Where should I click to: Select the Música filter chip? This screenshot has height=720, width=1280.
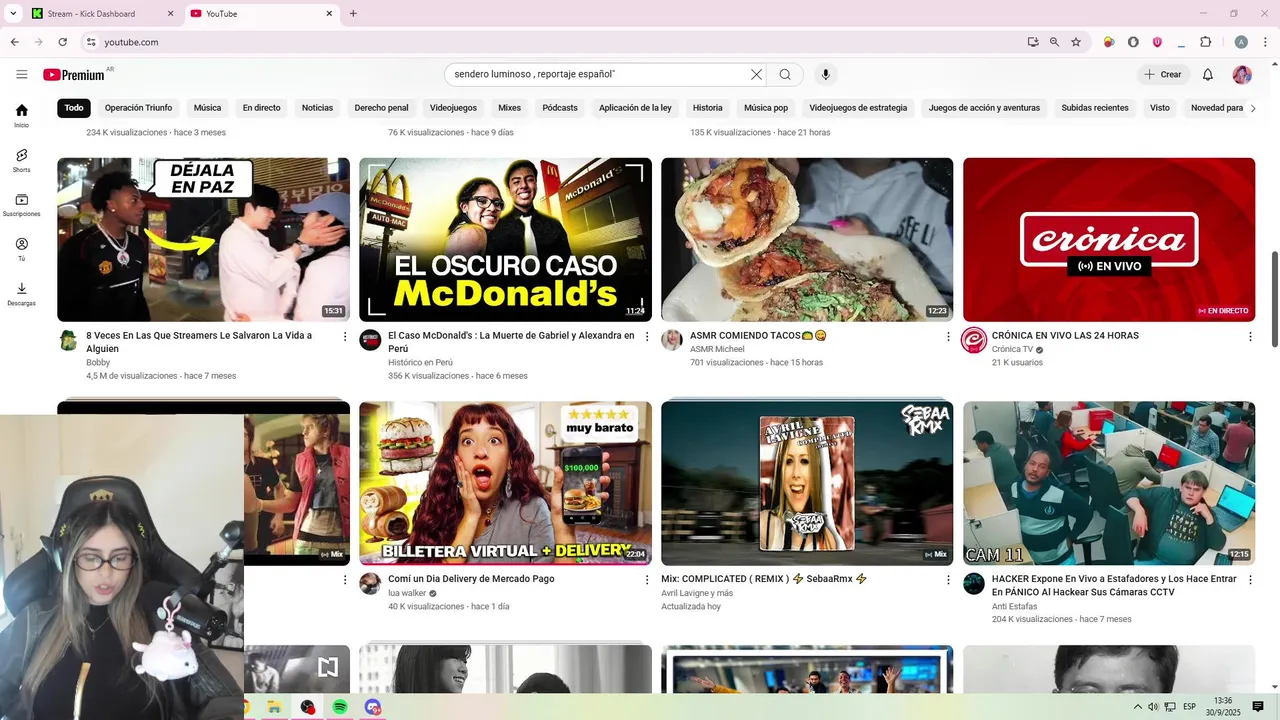click(207, 108)
